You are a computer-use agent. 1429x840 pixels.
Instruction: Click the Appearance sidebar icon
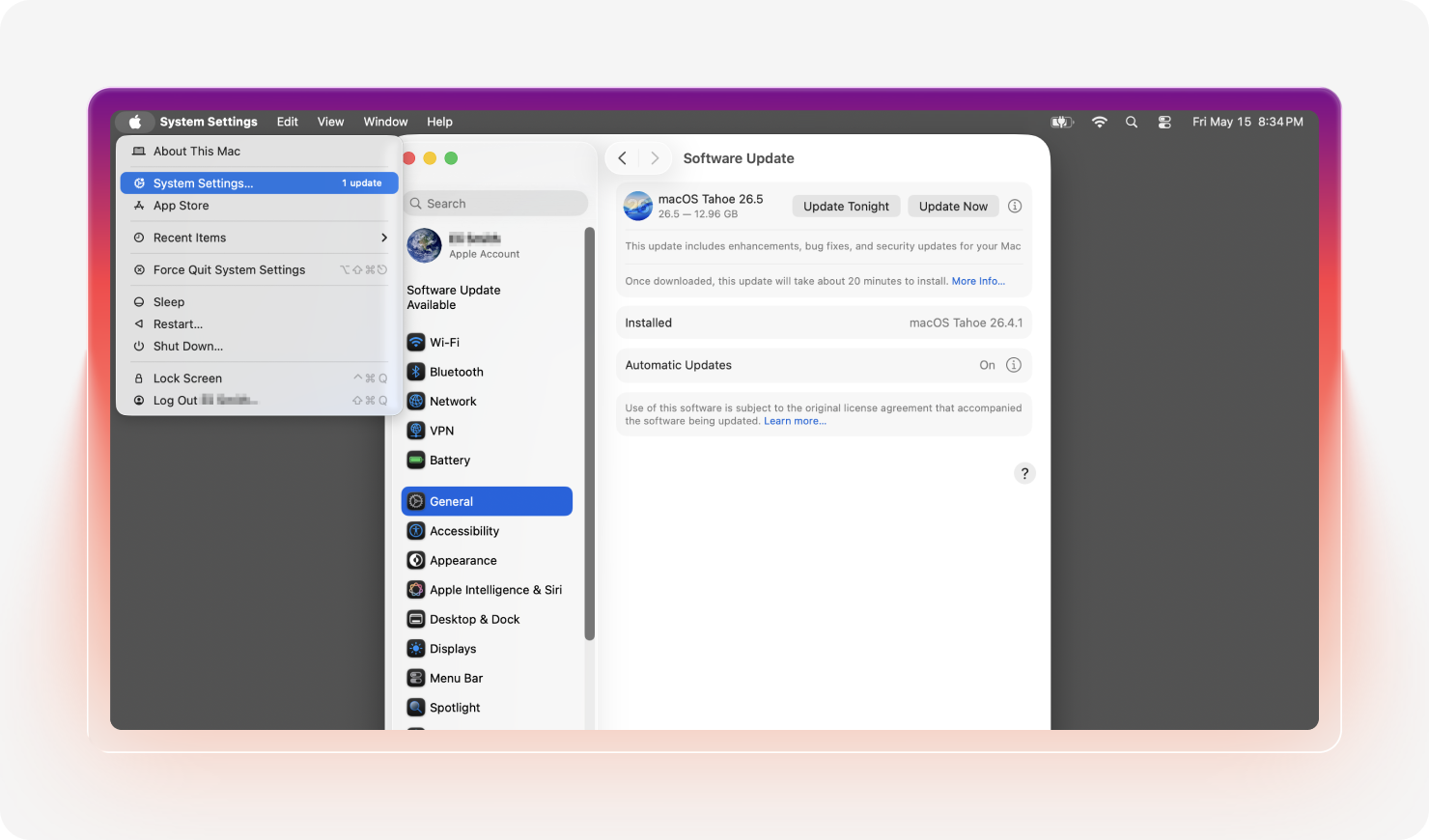[x=416, y=561]
